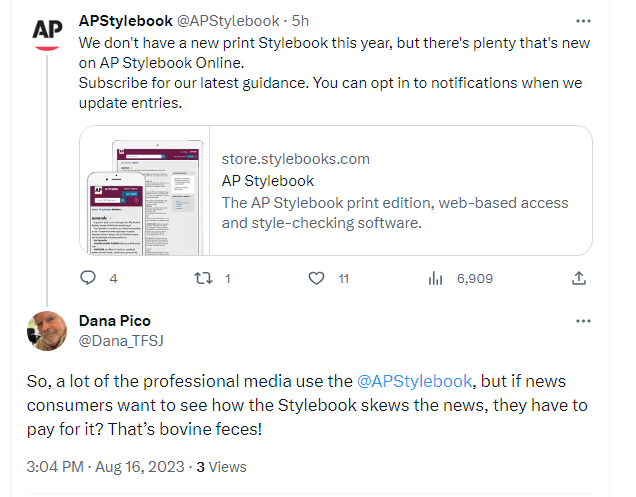Open the 5h timestamp on APStylebook tweet
The image size is (636, 497).
click(300, 20)
